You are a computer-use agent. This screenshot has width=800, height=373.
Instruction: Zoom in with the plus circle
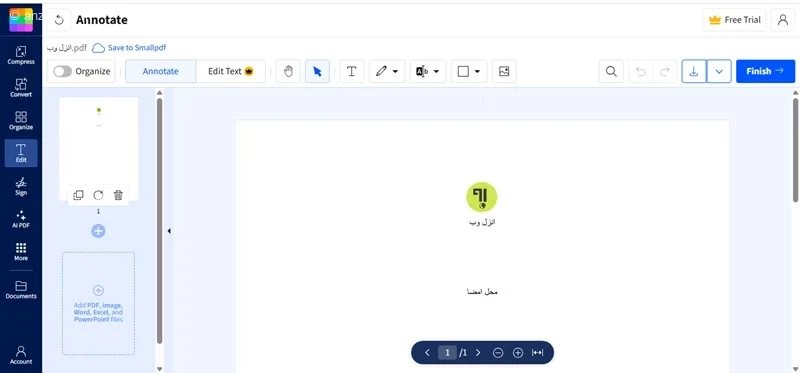click(518, 353)
